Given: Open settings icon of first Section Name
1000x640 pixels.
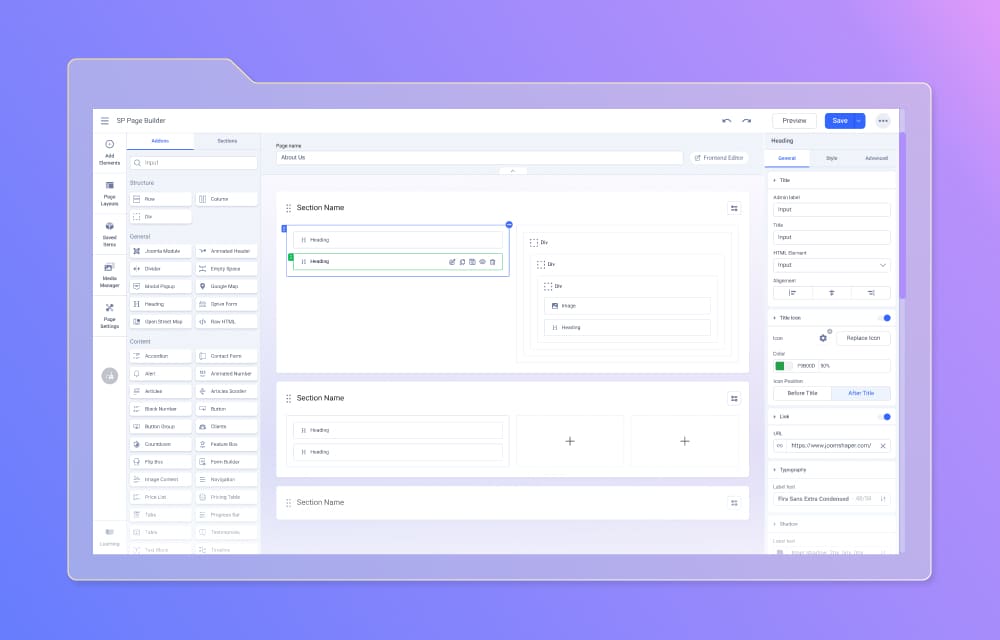Looking at the screenshot, I should click(734, 208).
